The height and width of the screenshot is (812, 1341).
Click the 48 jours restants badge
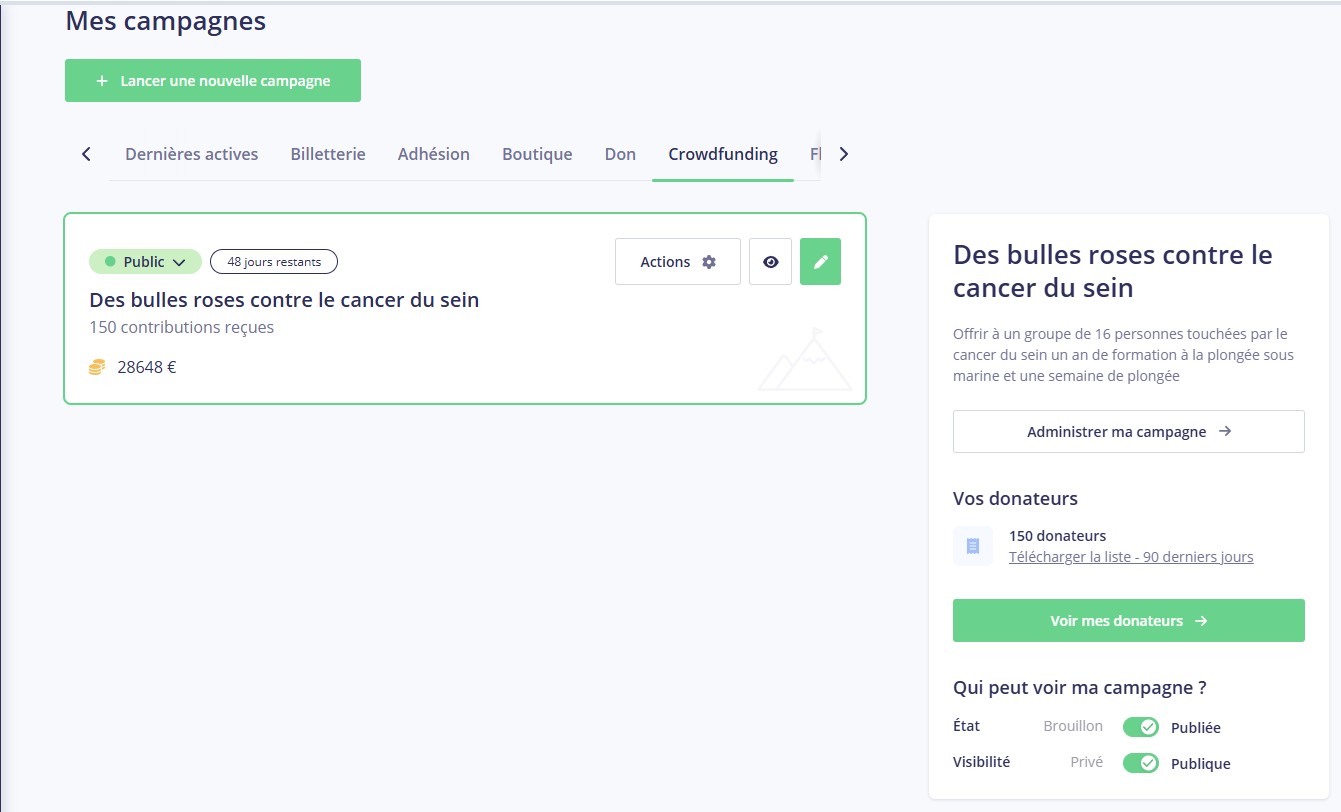pyautogui.click(x=274, y=262)
